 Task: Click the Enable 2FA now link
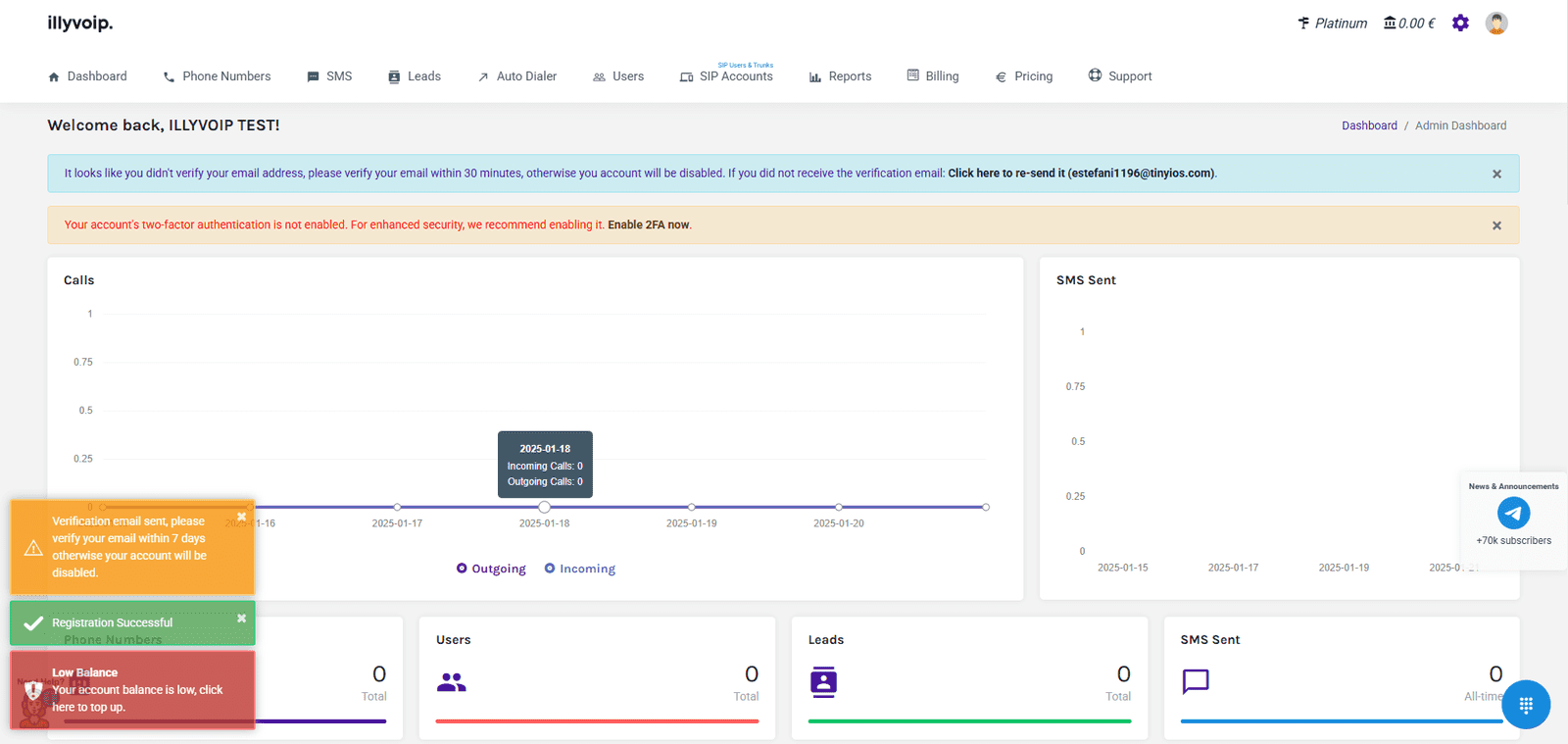pos(648,225)
